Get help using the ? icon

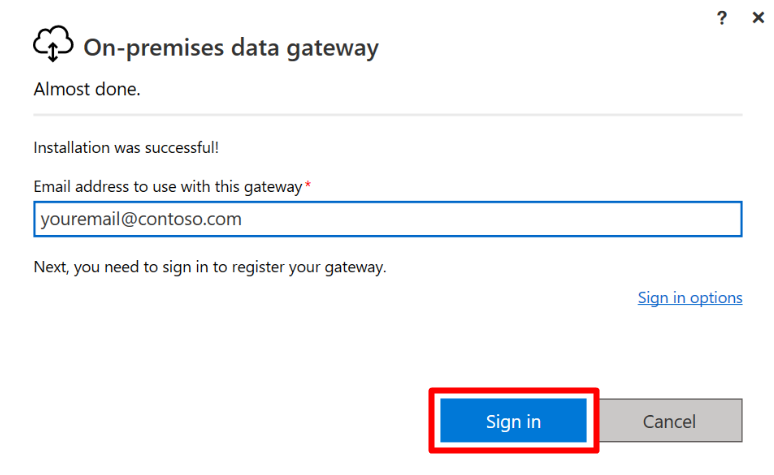click(x=722, y=18)
